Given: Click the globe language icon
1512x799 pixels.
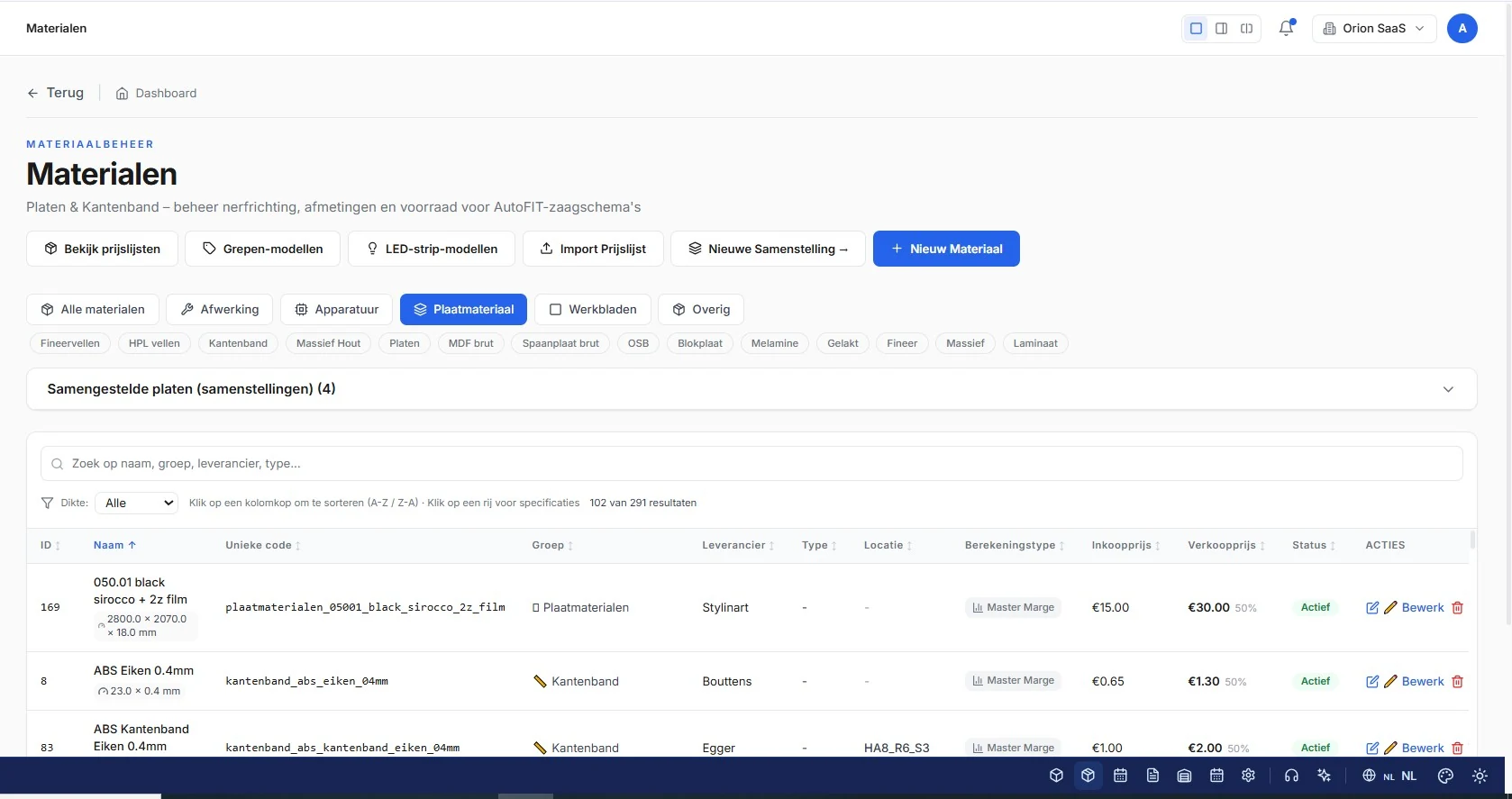Looking at the screenshot, I should point(1369,776).
